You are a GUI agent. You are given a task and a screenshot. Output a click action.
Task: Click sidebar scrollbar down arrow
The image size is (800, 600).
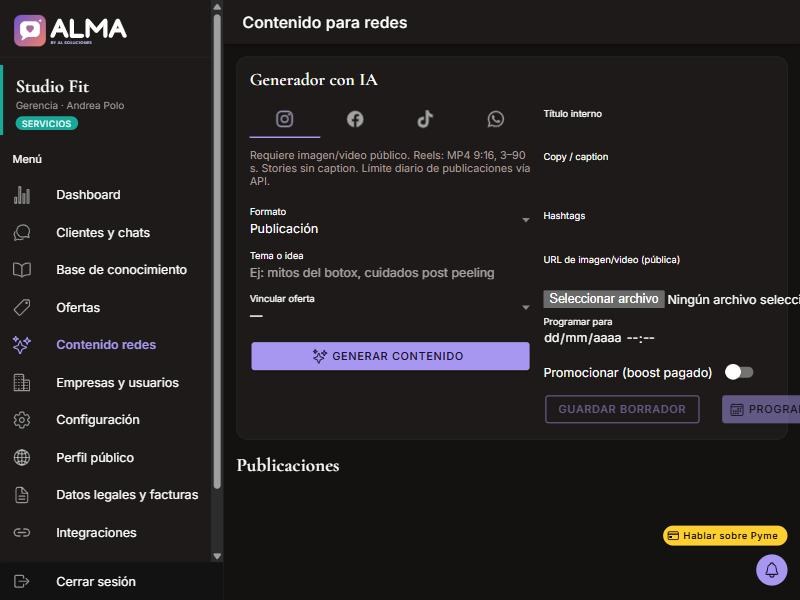217,556
